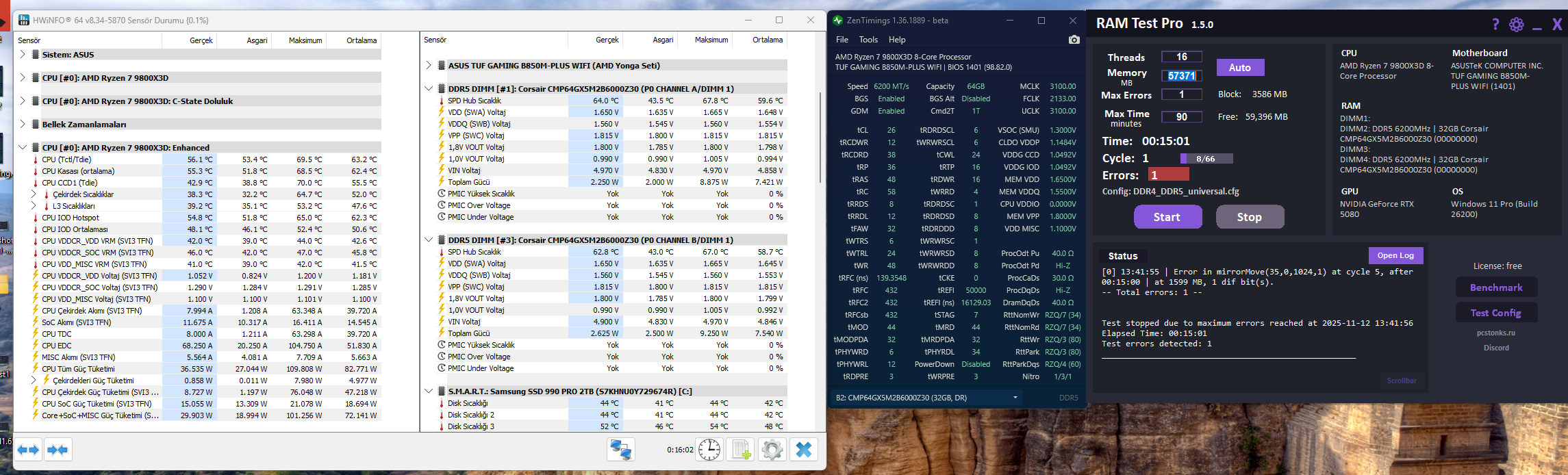Edit the Memory MB field showing 57371
Viewport: 1568px width, 475px height.
tap(1182, 76)
